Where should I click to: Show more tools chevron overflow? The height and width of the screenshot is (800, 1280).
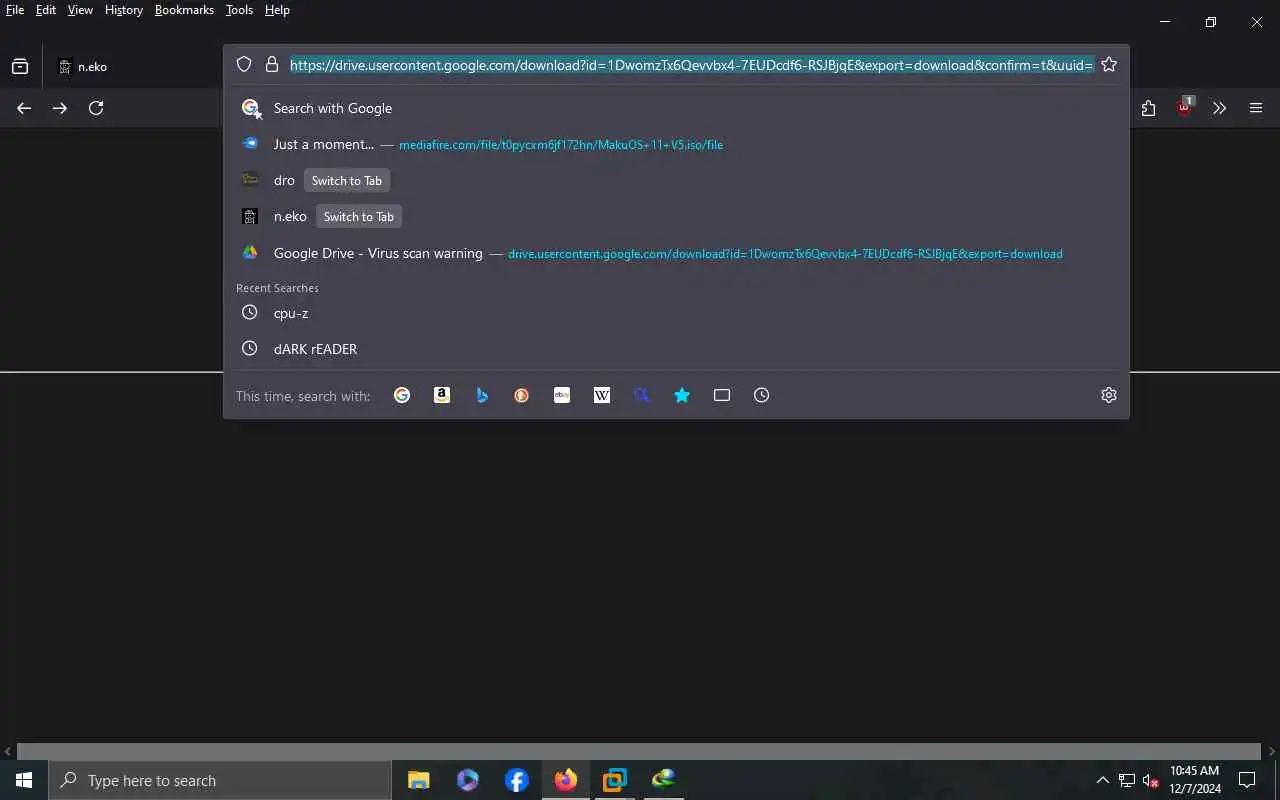coord(1219,108)
